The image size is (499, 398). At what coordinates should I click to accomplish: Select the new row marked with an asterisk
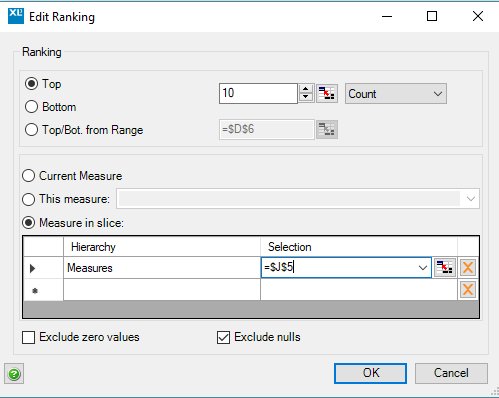click(x=43, y=290)
